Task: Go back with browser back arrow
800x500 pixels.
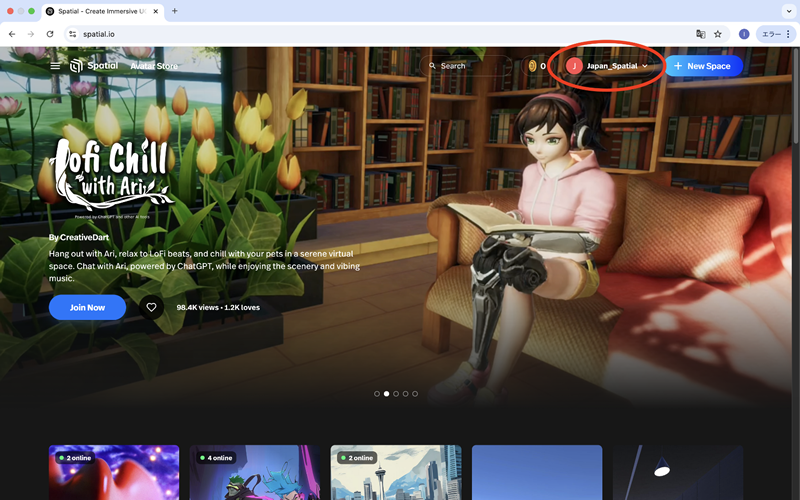Action: (x=12, y=34)
